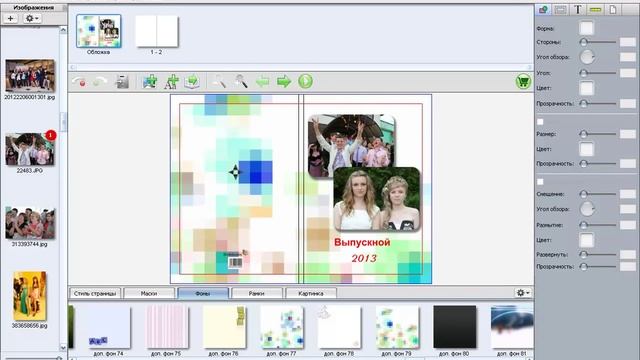640x360 pixels.
Task: Toggle the checkbox above the Размер slider
Action: tap(540, 122)
